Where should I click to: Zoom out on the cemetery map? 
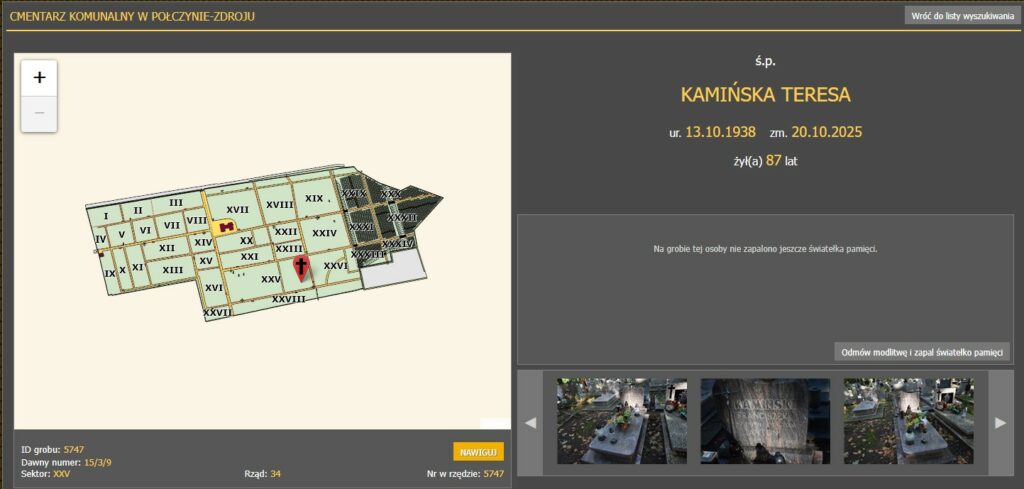point(39,113)
